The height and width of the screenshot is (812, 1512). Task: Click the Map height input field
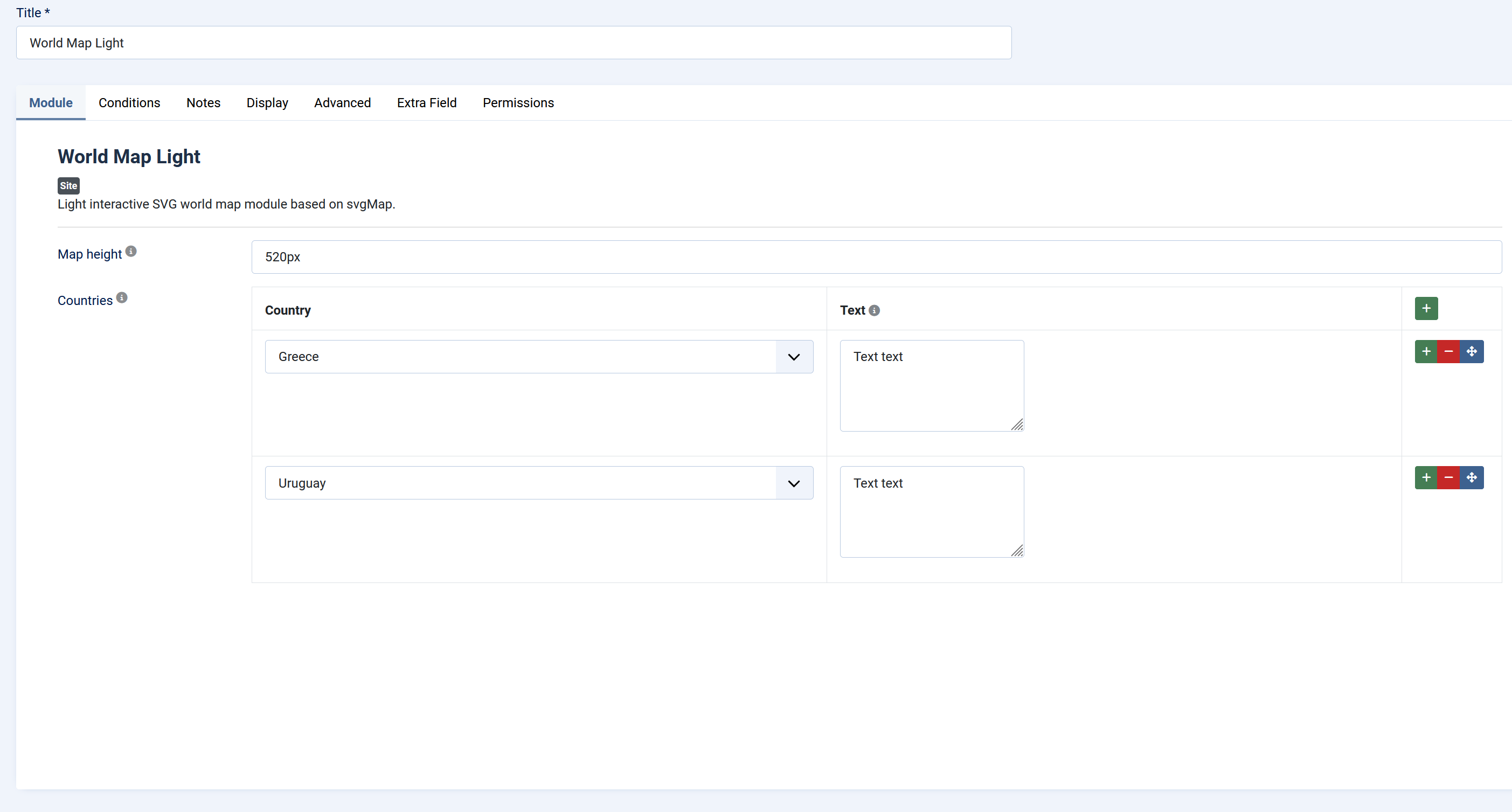[x=876, y=257]
